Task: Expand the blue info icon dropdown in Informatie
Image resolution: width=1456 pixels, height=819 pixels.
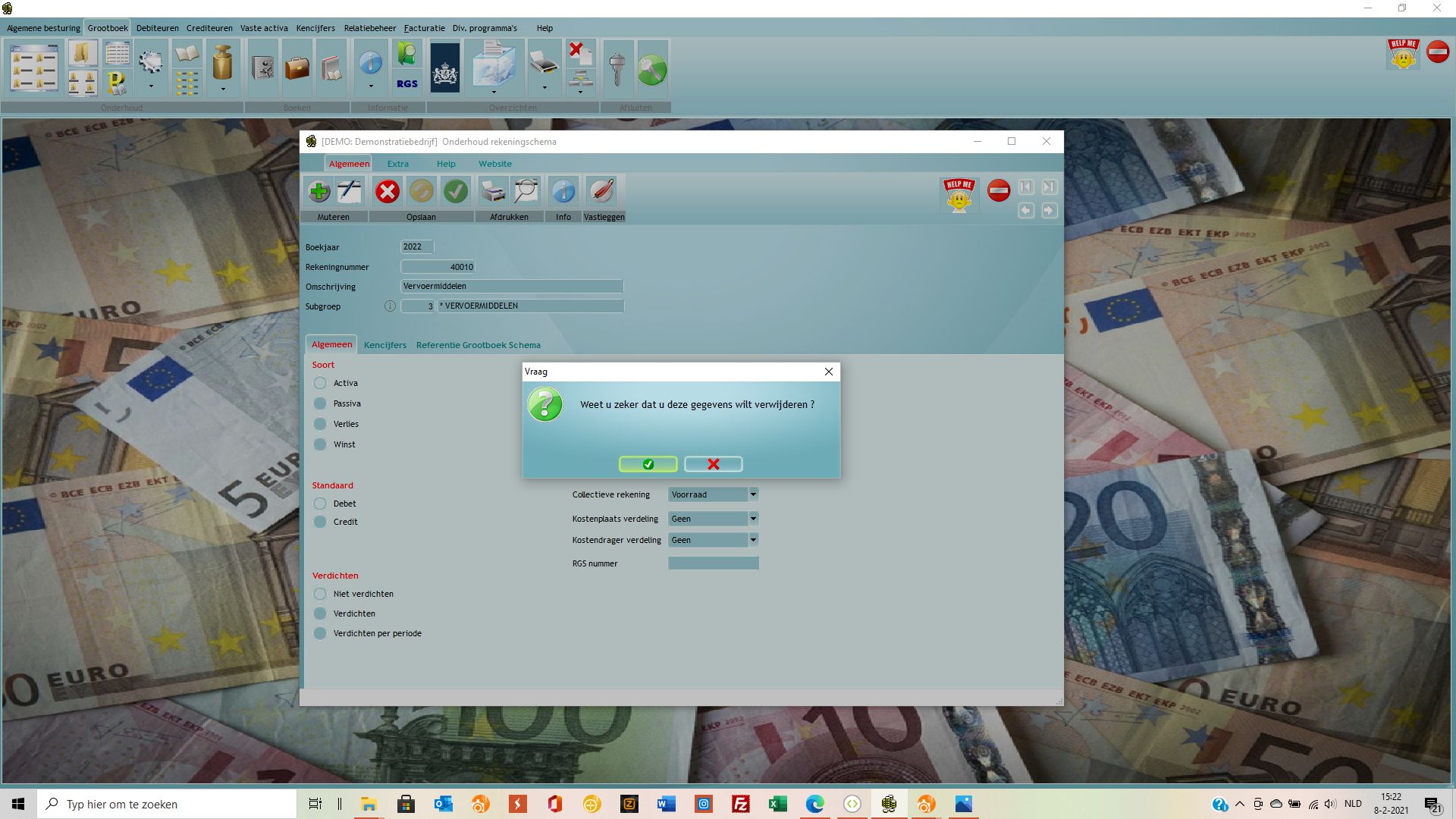Action: [x=371, y=86]
